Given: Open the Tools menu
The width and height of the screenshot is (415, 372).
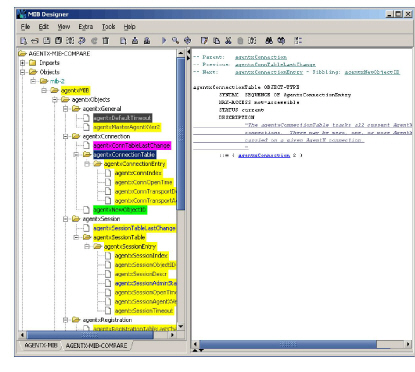Looking at the screenshot, I should [108, 27].
